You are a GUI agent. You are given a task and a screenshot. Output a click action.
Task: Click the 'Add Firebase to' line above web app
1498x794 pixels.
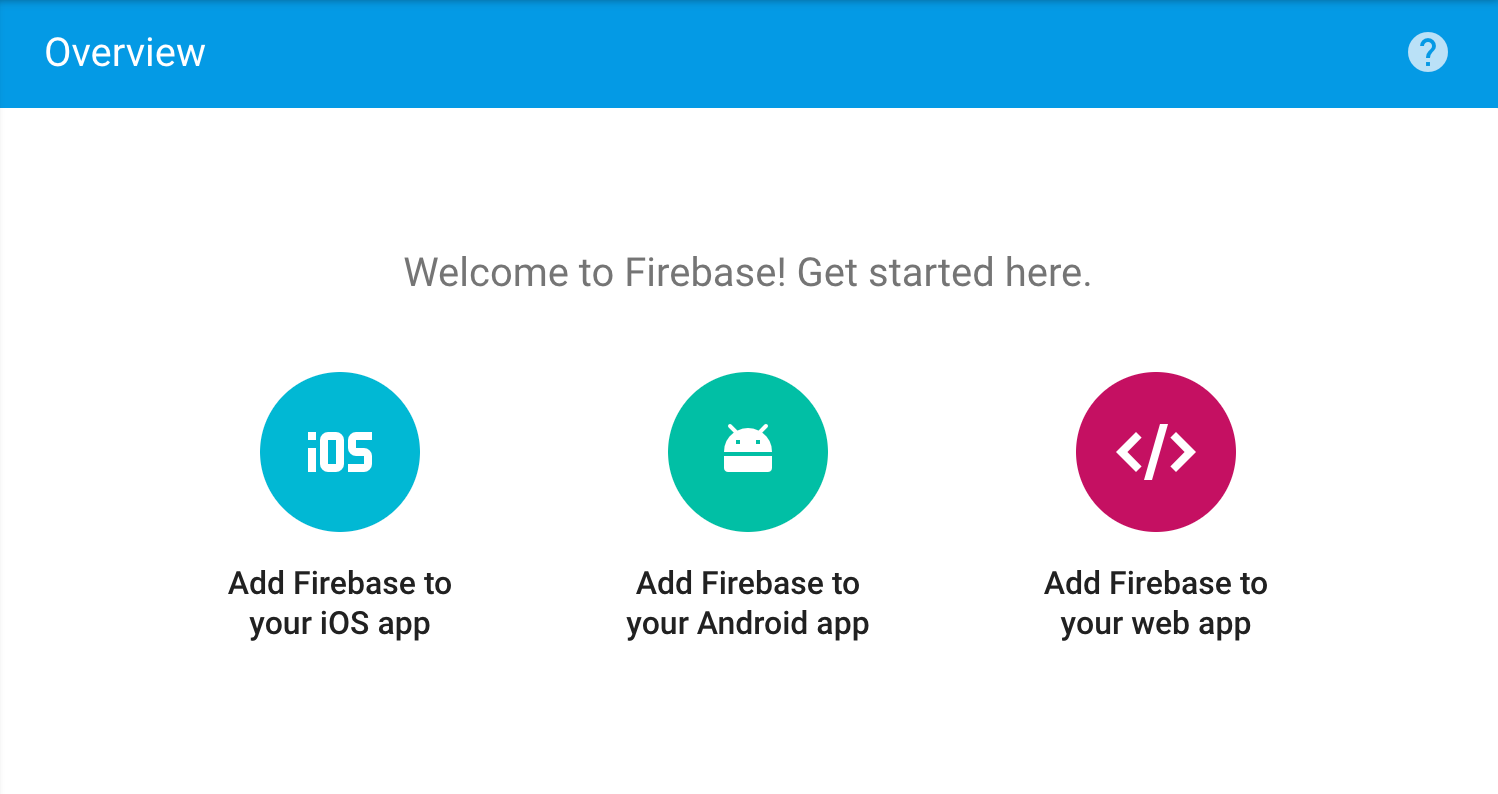click(1156, 583)
